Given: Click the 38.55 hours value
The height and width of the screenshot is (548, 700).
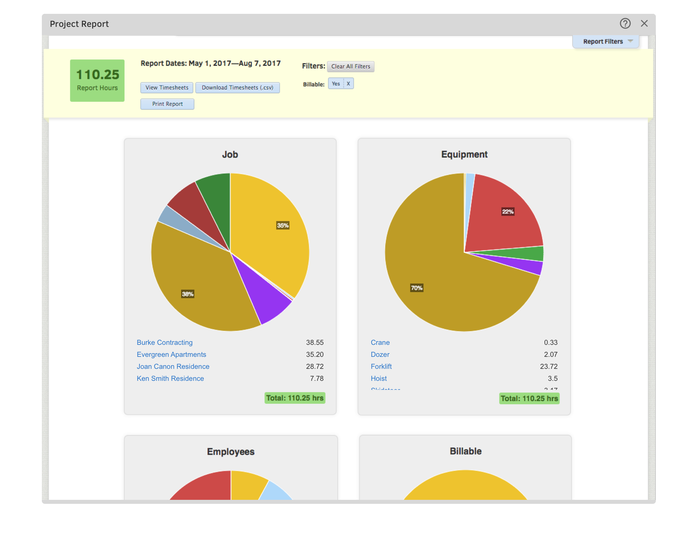Looking at the screenshot, I should (315, 342).
